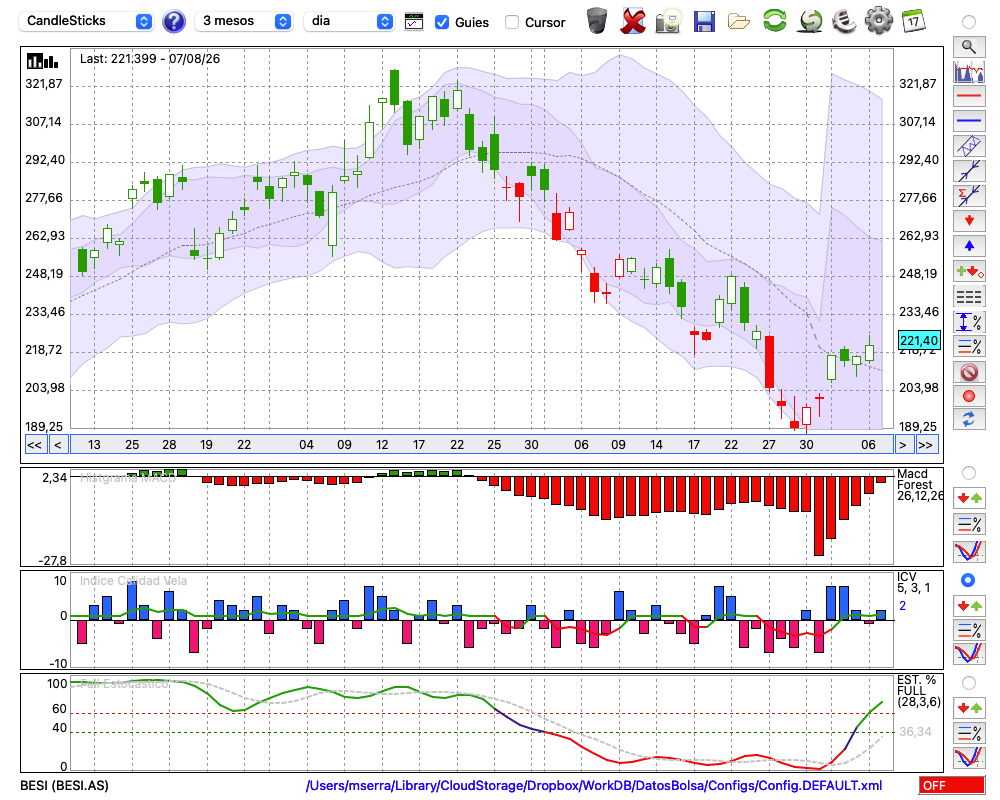Image resolution: width=1000 pixels, height=800 pixels.
Task: Open the dia interval dropdown
Action: point(348,21)
